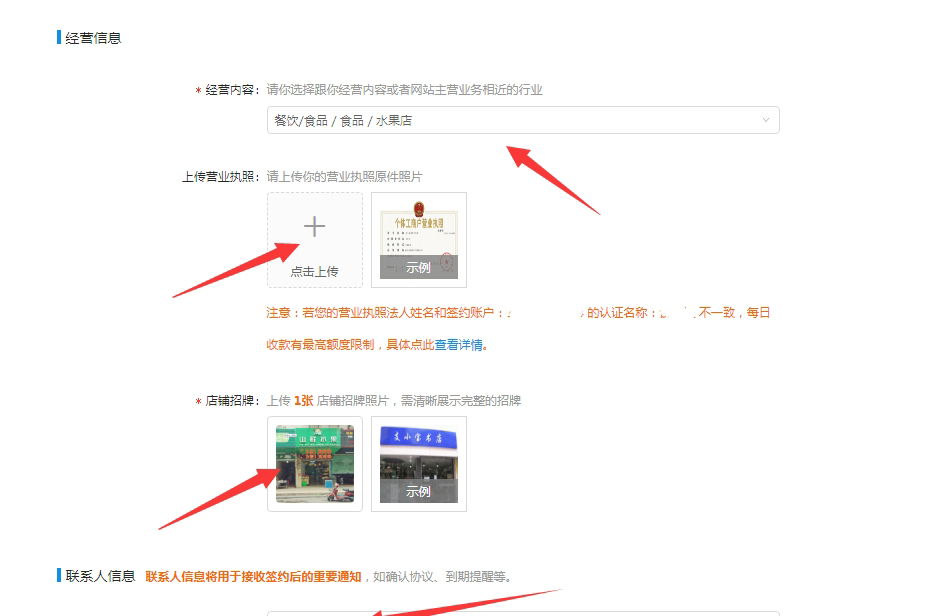Click 示例 label on the storefront sample

[x=418, y=492]
